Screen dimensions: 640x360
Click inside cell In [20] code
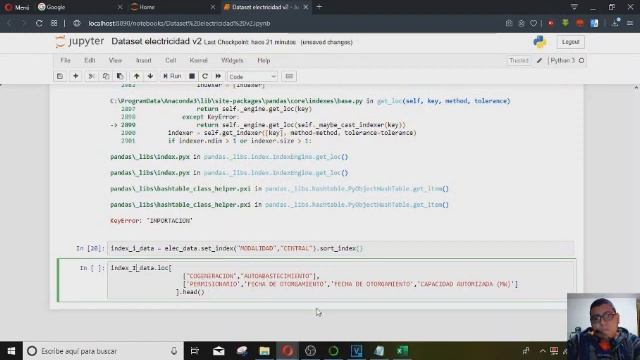[x=340, y=248]
